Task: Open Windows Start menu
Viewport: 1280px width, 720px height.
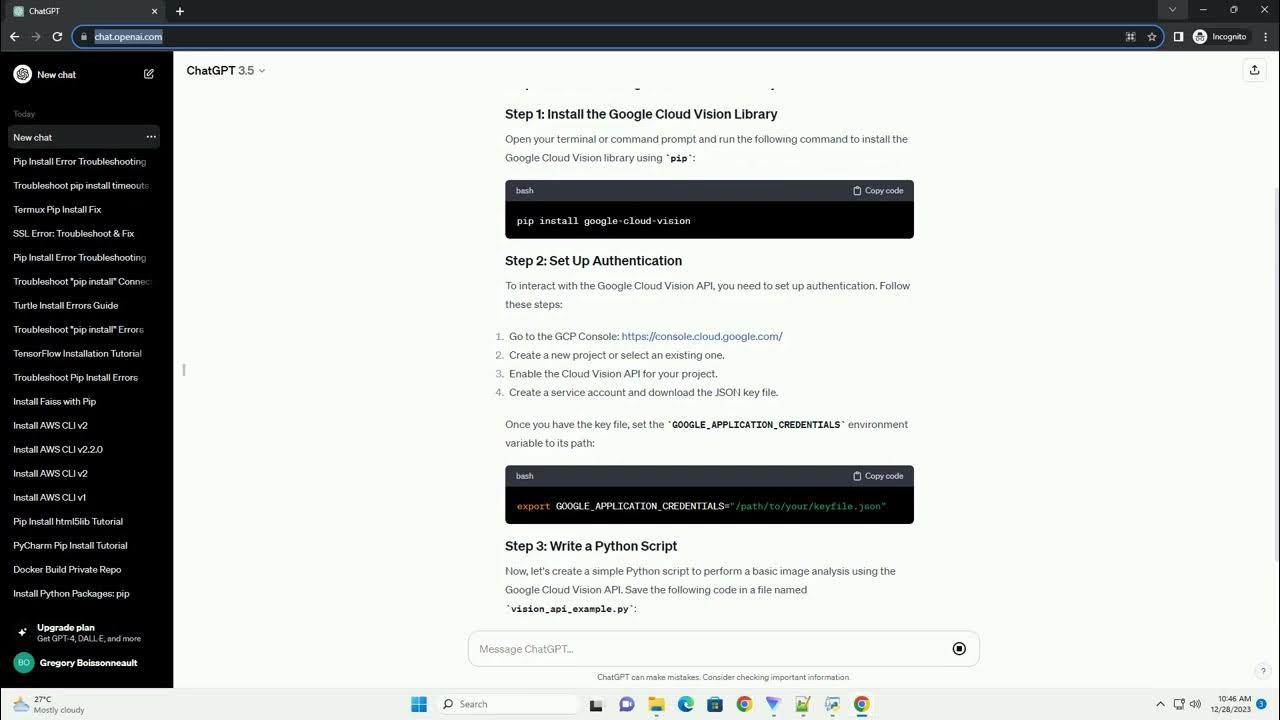Action: (x=419, y=704)
